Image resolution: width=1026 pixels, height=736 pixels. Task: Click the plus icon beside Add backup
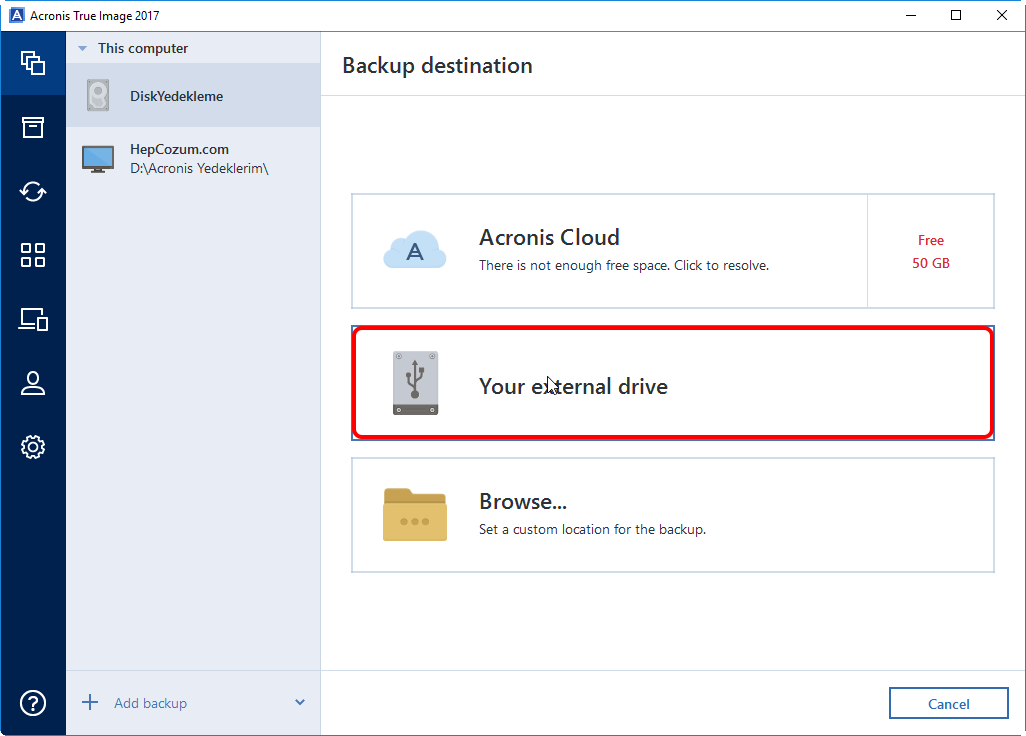(x=90, y=703)
